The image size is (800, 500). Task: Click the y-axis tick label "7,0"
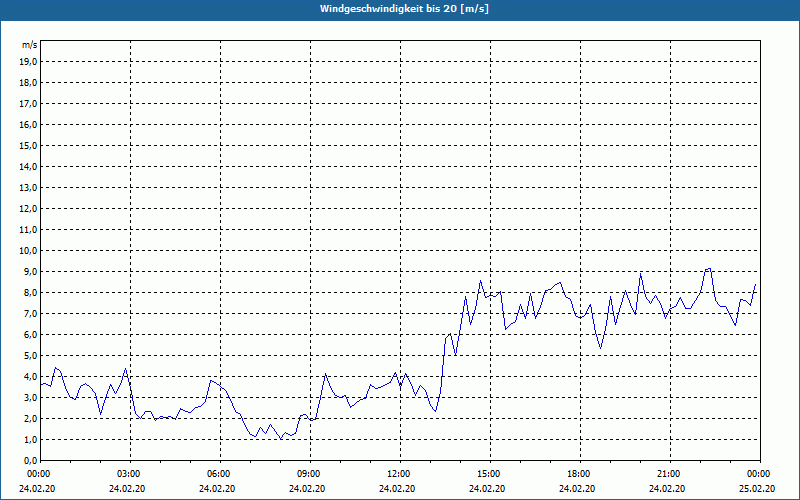tap(30, 314)
